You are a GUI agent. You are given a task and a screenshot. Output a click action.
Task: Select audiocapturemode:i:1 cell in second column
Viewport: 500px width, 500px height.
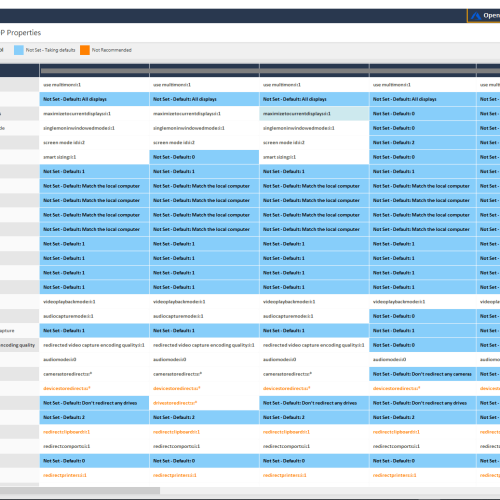point(204,316)
